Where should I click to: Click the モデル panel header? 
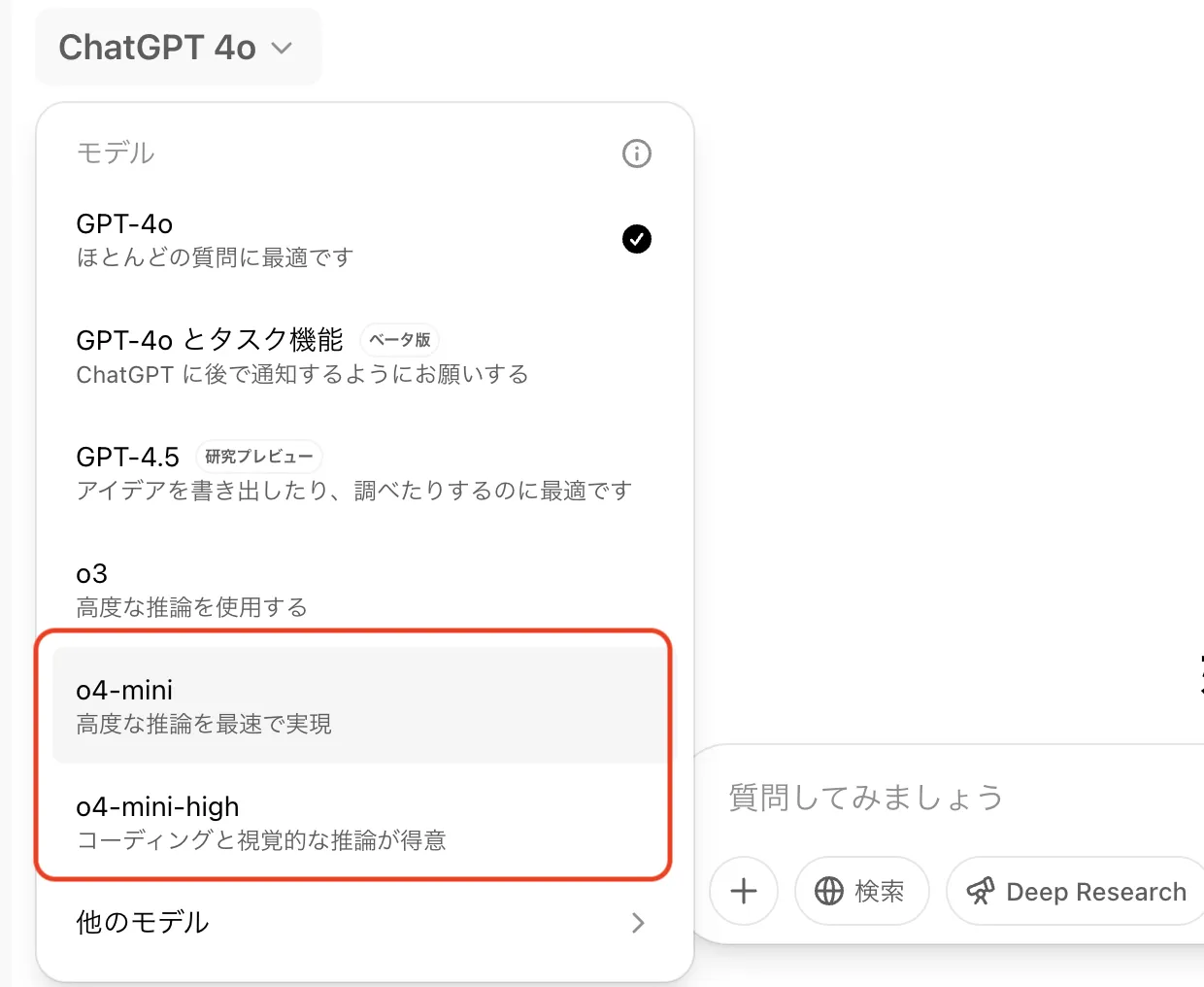coord(116,153)
